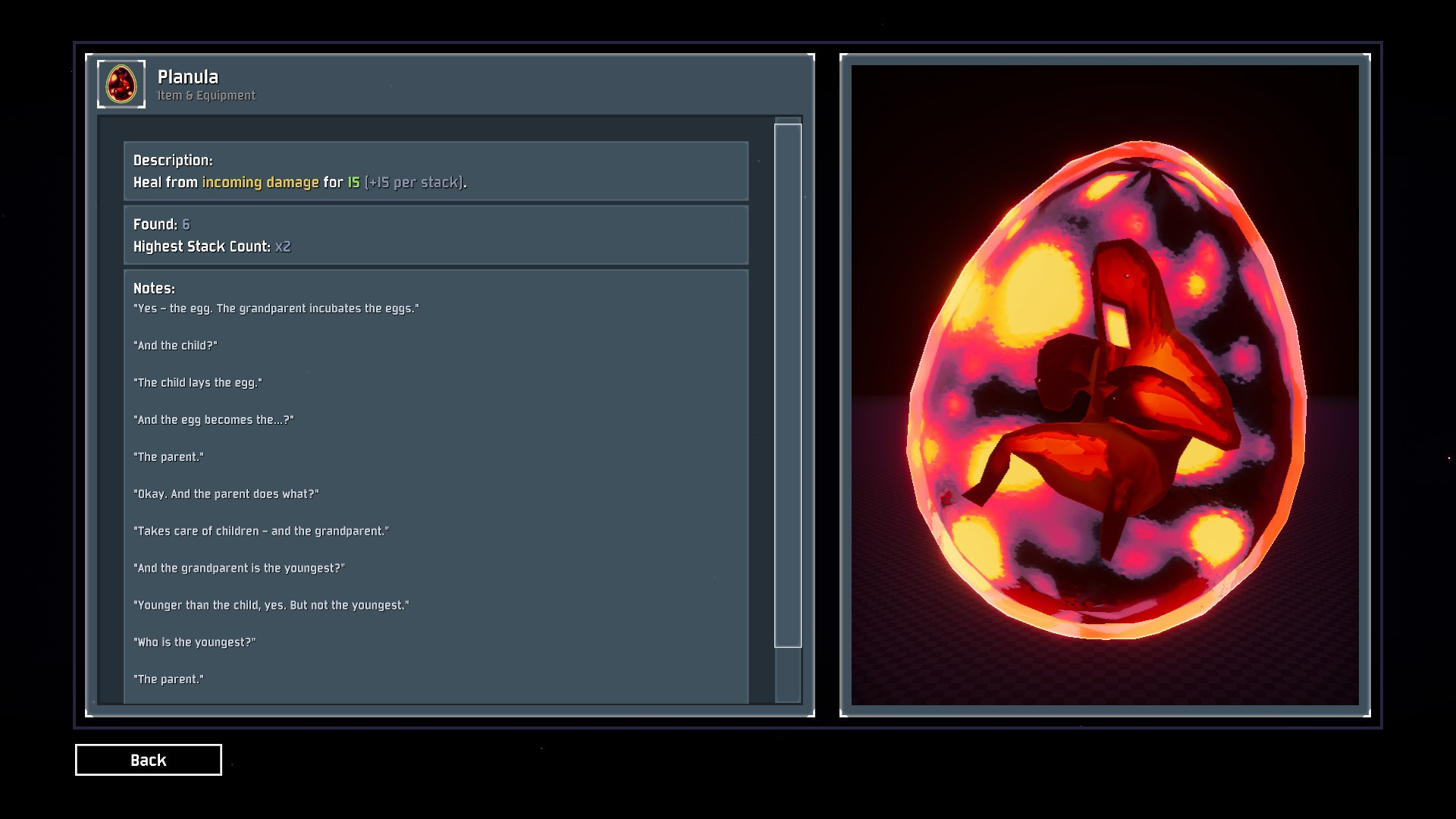The image size is (1456, 819).
Task: Click note line 'Takes care of children'
Action: [261, 531]
